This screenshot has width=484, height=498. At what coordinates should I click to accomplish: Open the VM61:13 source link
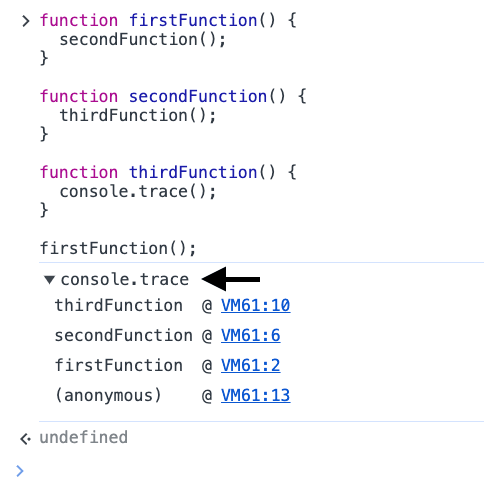[255, 395]
